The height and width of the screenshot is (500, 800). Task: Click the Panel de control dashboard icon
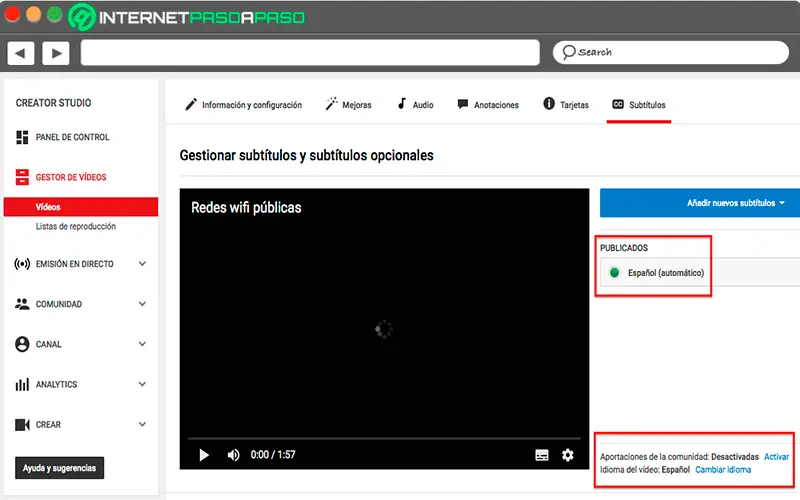coord(22,137)
